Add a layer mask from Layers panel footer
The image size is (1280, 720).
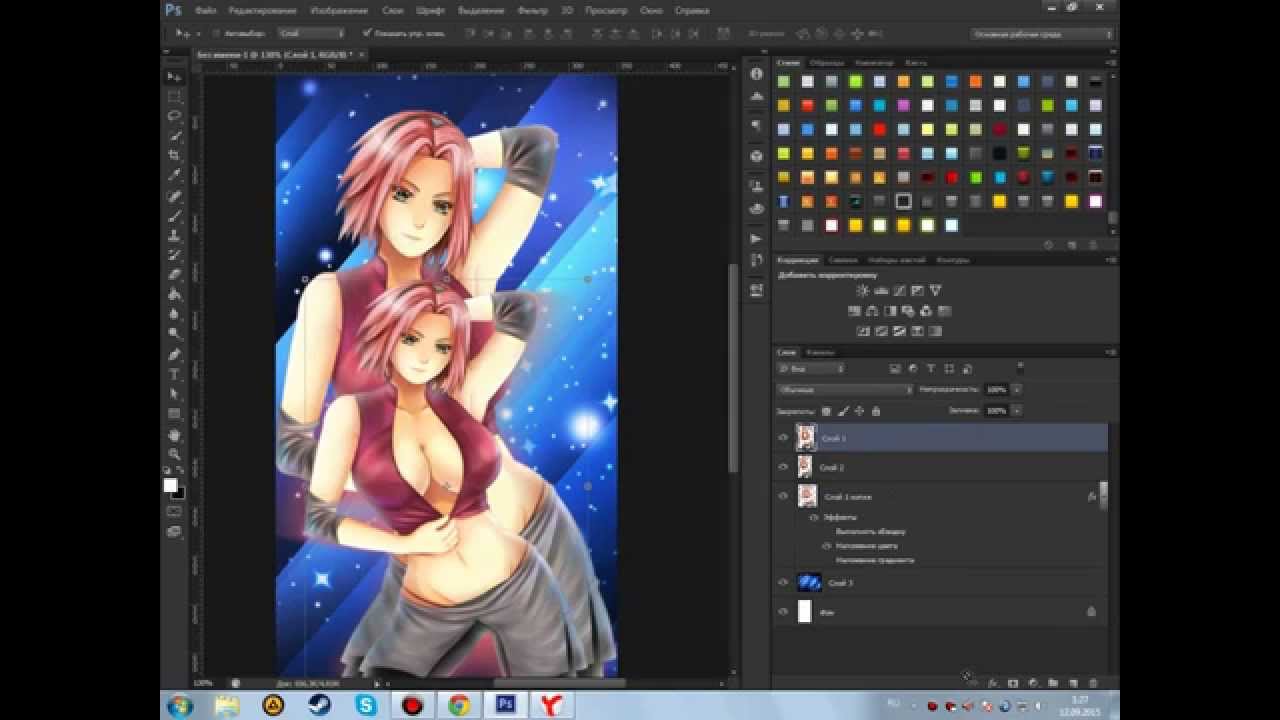click(x=1013, y=683)
